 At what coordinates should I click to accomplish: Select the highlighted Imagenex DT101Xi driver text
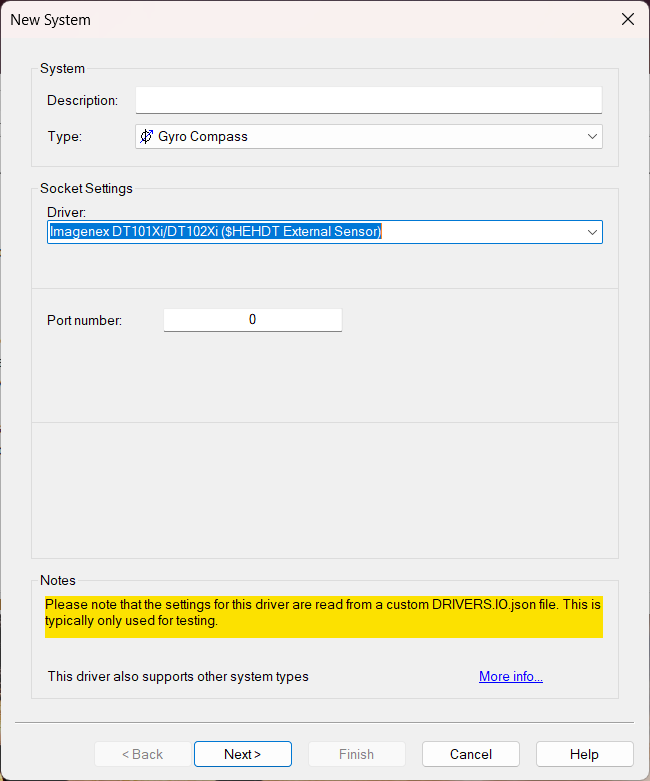pos(216,232)
